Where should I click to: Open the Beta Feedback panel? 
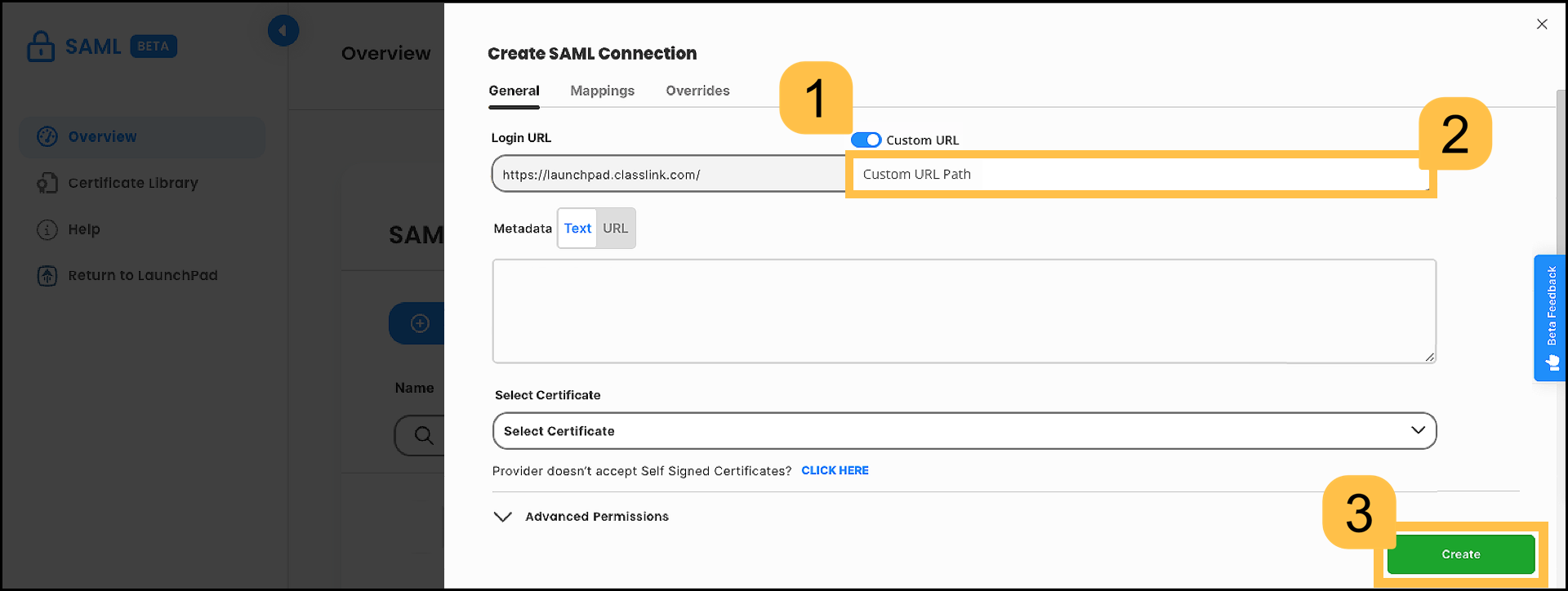1549,318
